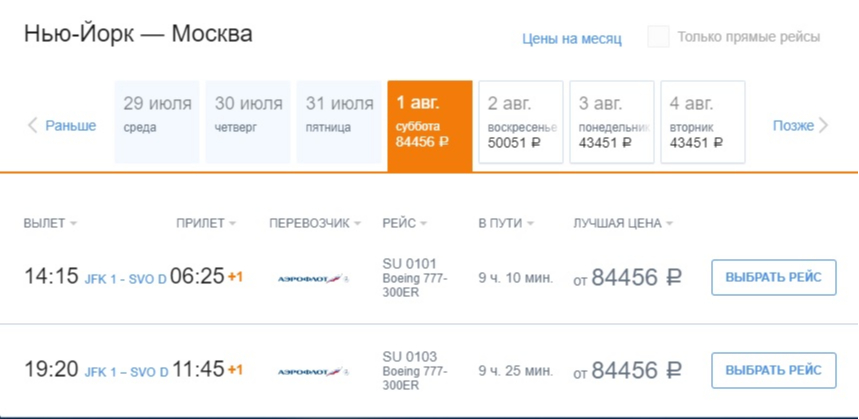The height and width of the screenshot is (419, 859).
Task: Select the 4 авг. вторник date tab
Action: tap(703, 122)
